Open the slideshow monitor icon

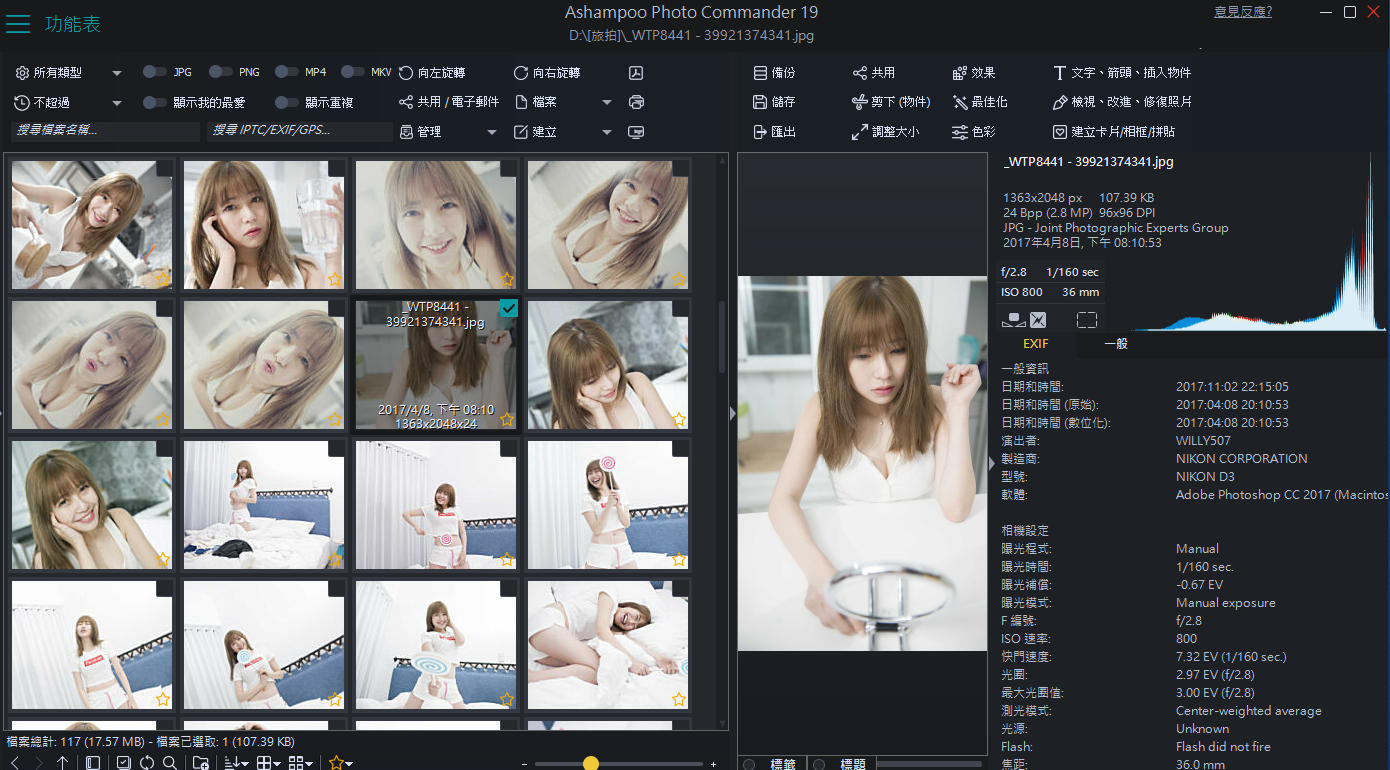pyautogui.click(x=636, y=132)
